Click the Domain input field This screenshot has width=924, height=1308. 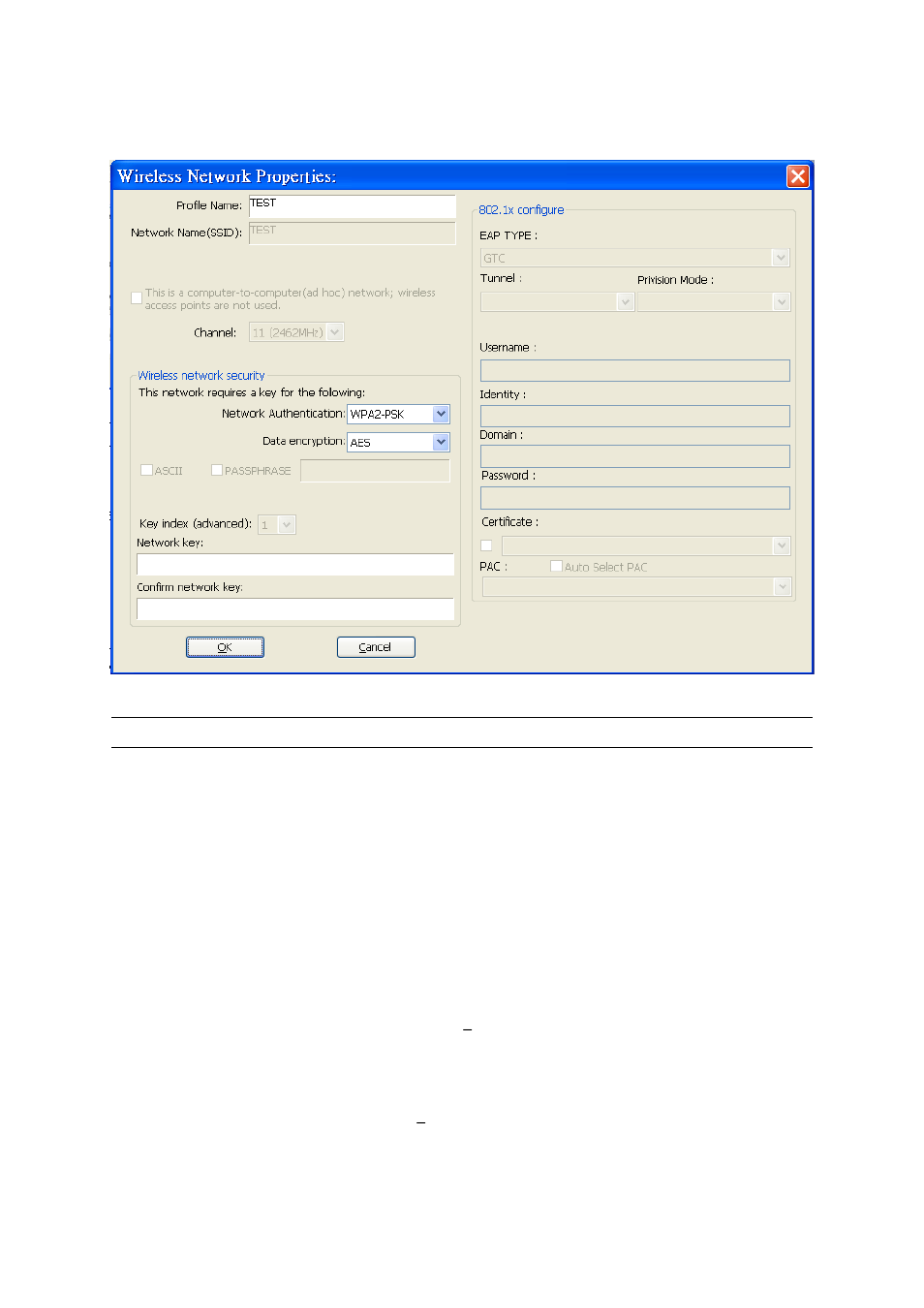coord(635,456)
